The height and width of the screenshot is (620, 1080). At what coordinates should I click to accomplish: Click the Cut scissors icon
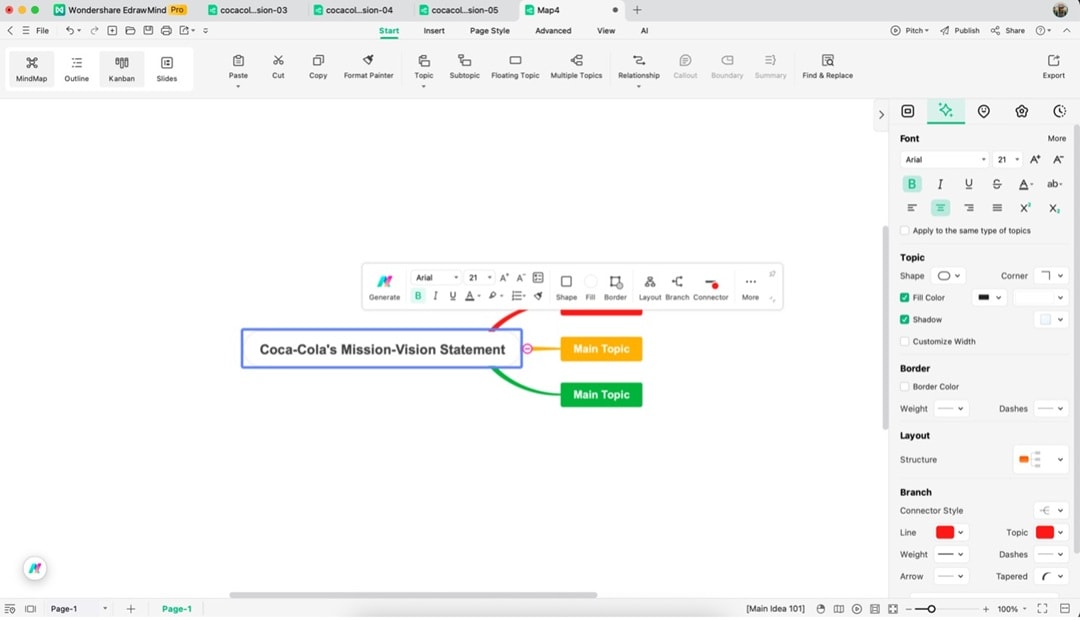pyautogui.click(x=278, y=61)
